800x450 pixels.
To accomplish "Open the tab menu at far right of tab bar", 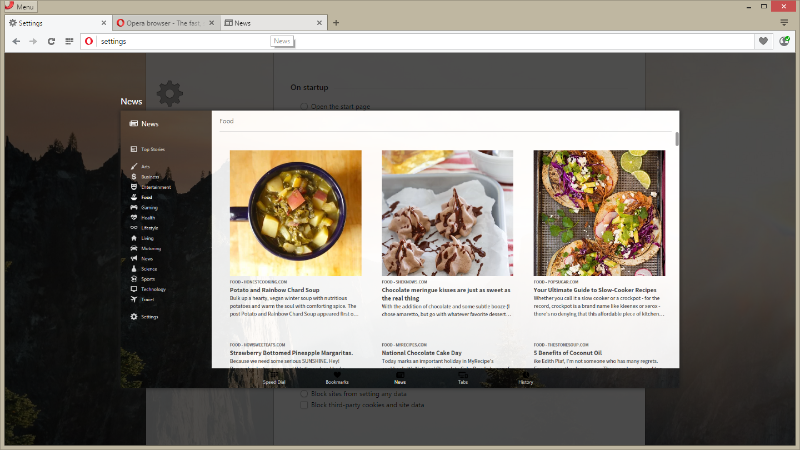I will point(785,22).
